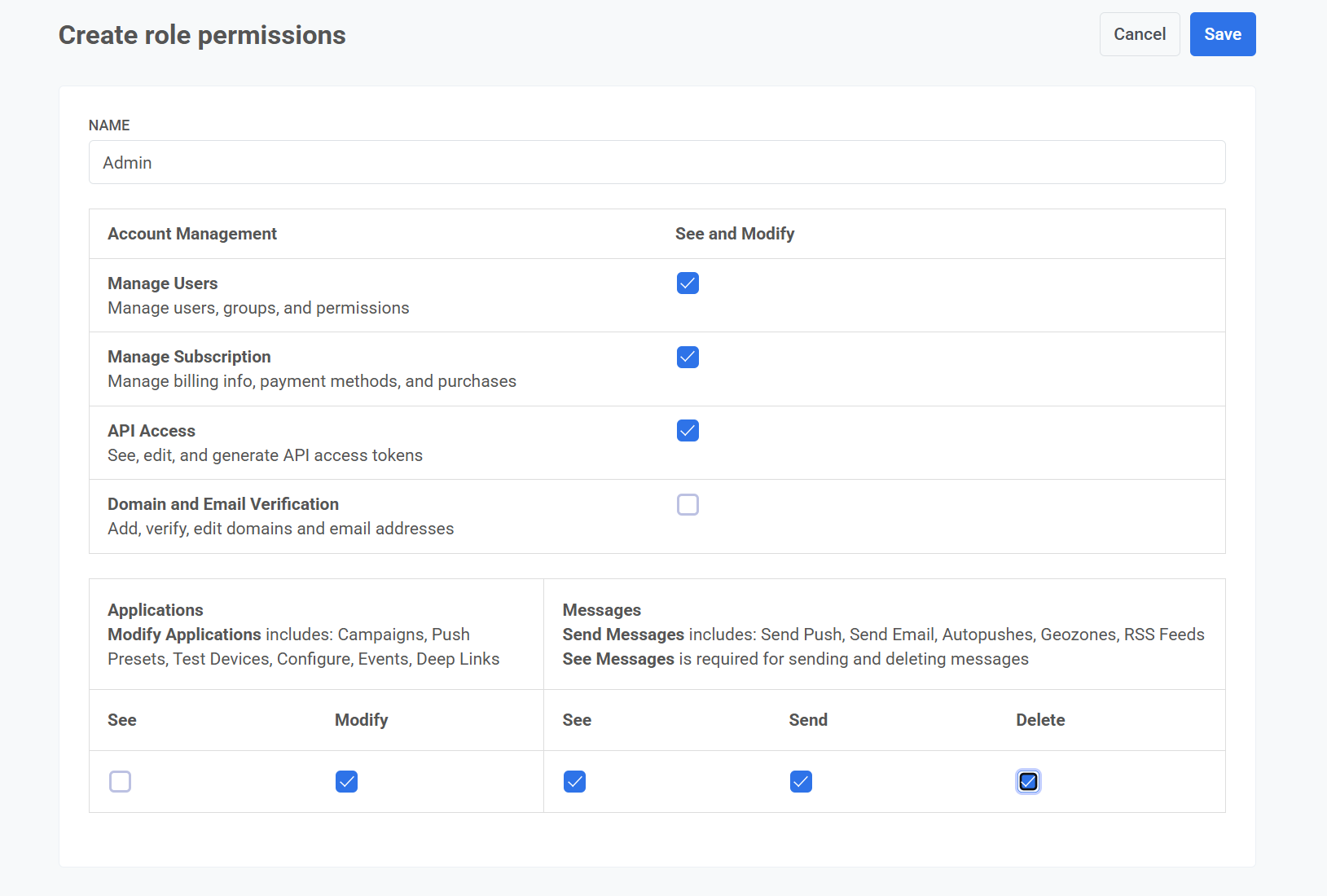Click the See and Modify column header
The height and width of the screenshot is (896, 1327).
coord(734,234)
